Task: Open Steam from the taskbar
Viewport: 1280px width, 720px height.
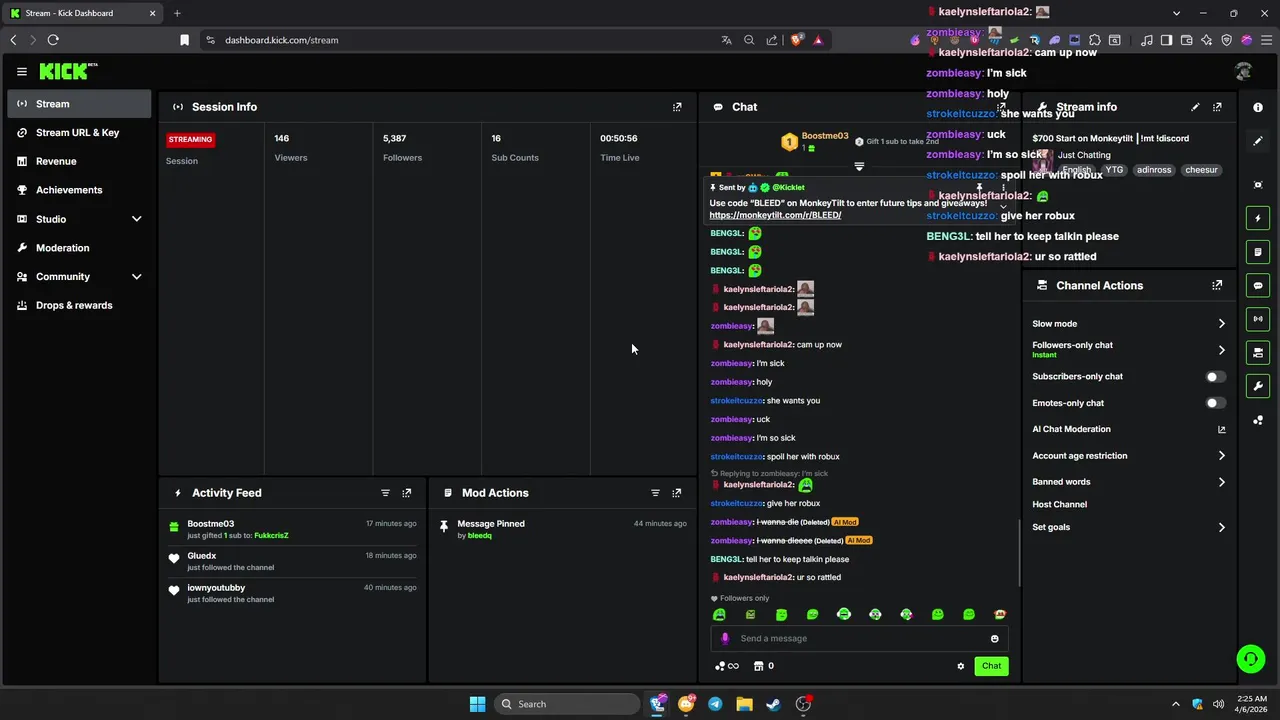Action: tap(773, 704)
